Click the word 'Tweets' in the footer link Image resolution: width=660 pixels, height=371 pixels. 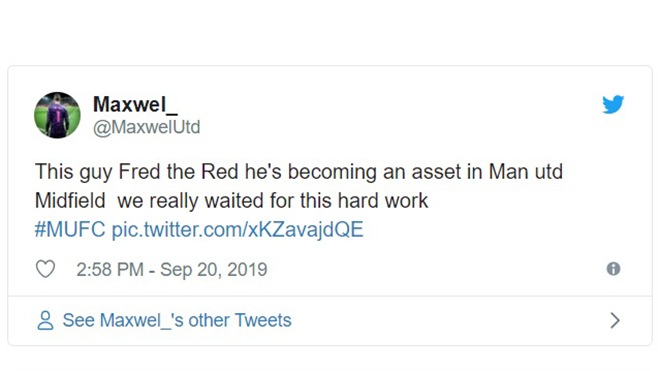[x=263, y=320]
